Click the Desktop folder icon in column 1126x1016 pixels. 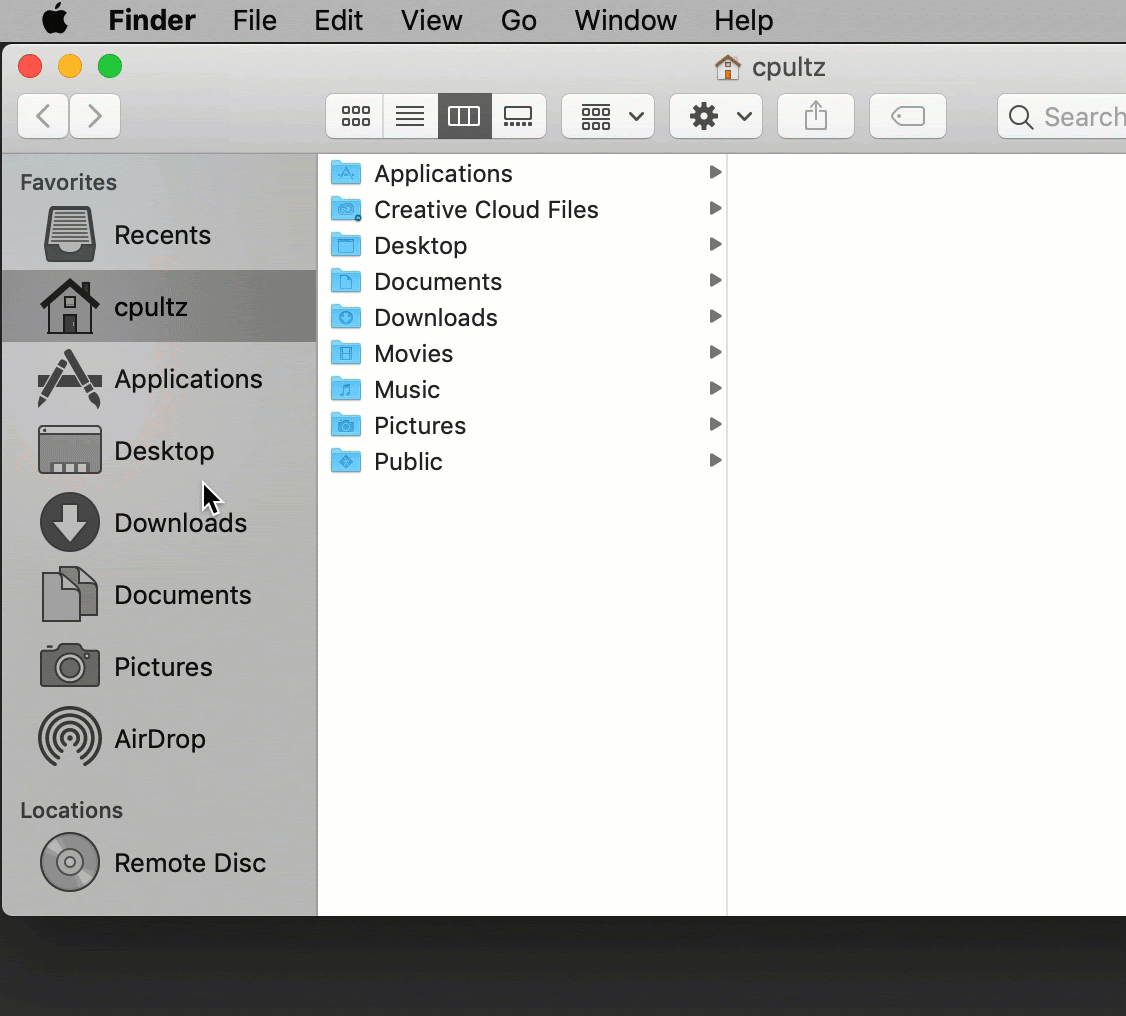(x=345, y=244)
